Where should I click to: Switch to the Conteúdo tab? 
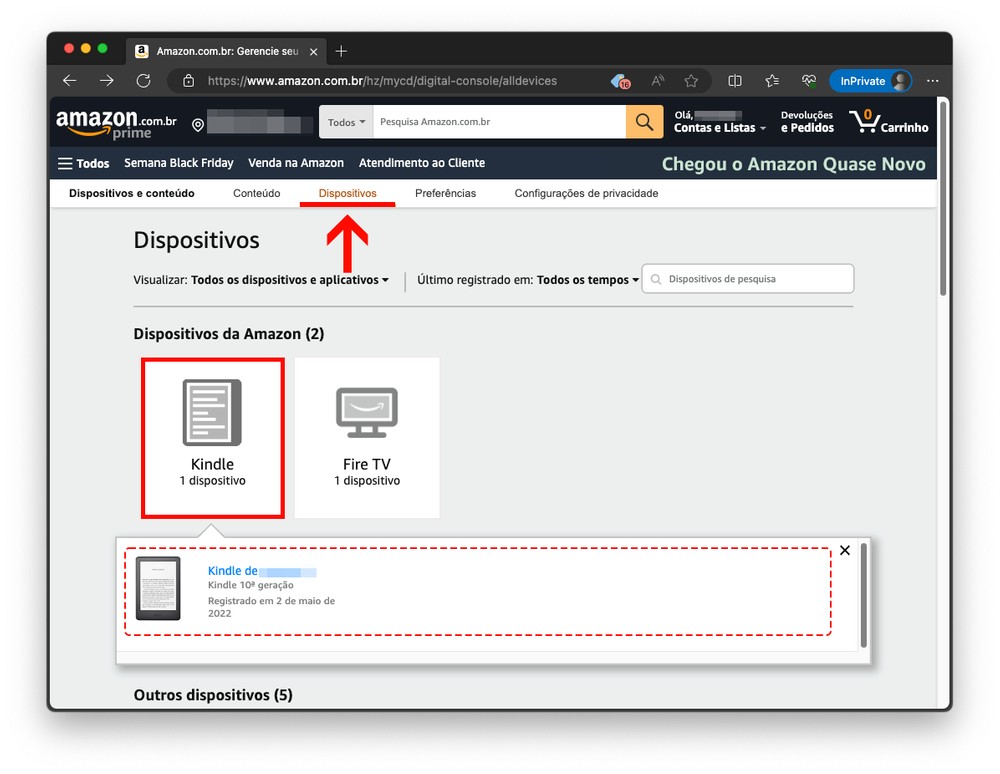tap(256, 193)
